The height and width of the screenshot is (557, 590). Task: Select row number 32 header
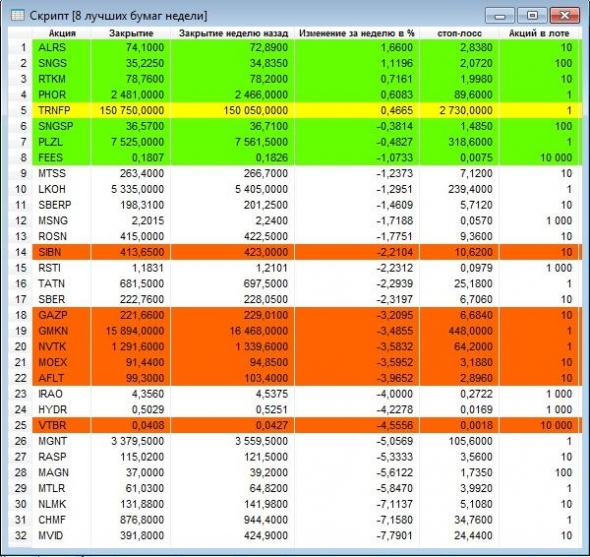[x=21, y=536]
